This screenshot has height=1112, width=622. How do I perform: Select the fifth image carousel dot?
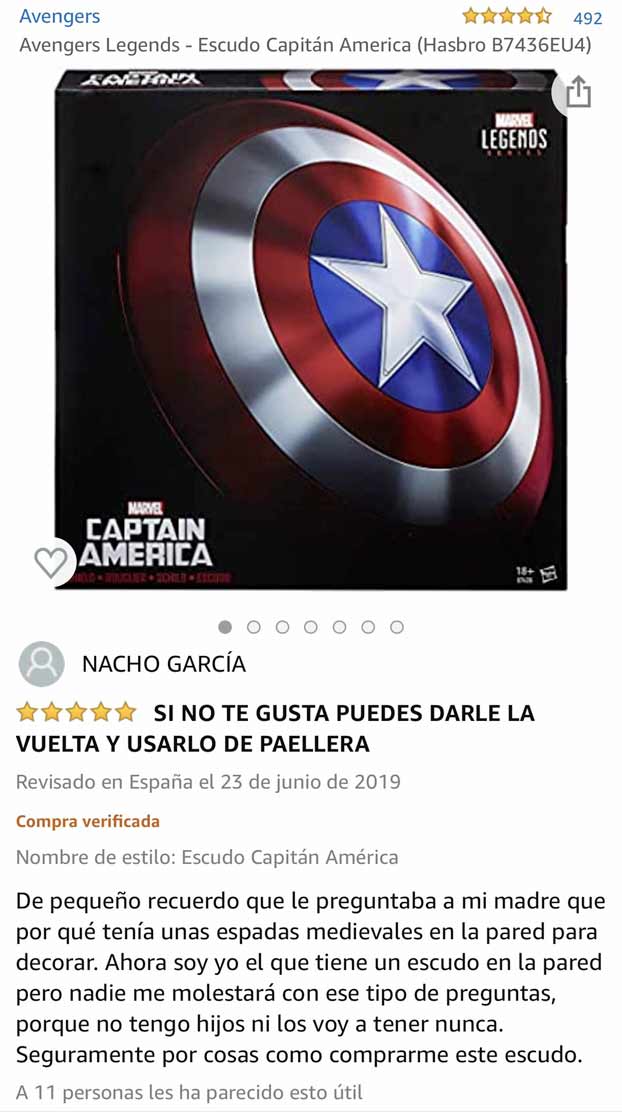pyautogui.click(x=340, y=627)
